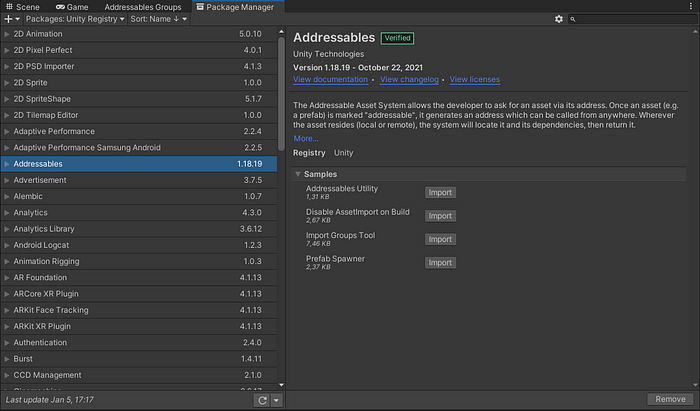The height and width of the screenshot is (411, 700).
Task: Click the package list scrollbar thumb
Action: click(x=281, y=94)
